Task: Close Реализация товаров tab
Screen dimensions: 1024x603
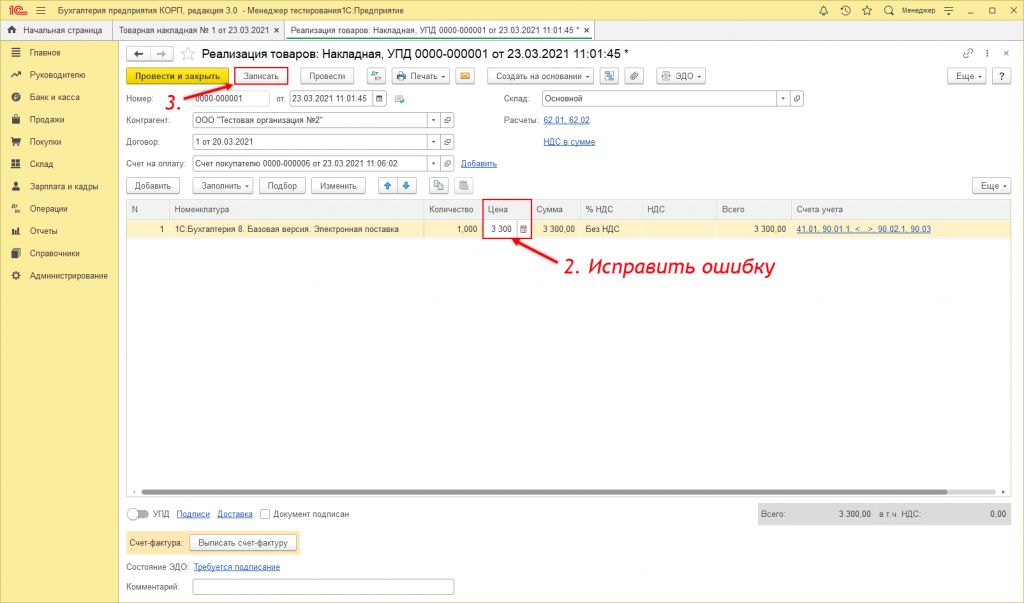Action: point(586,30)
